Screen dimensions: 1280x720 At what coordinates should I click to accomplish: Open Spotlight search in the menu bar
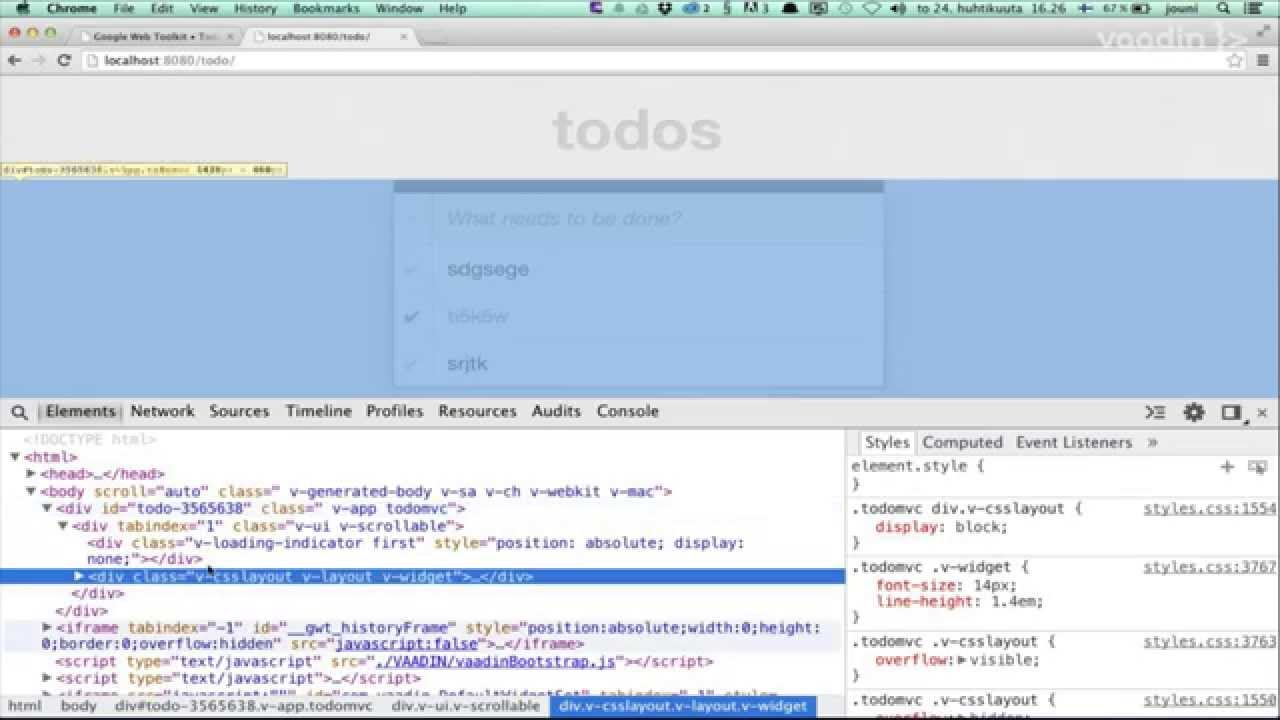(1224, 8)
